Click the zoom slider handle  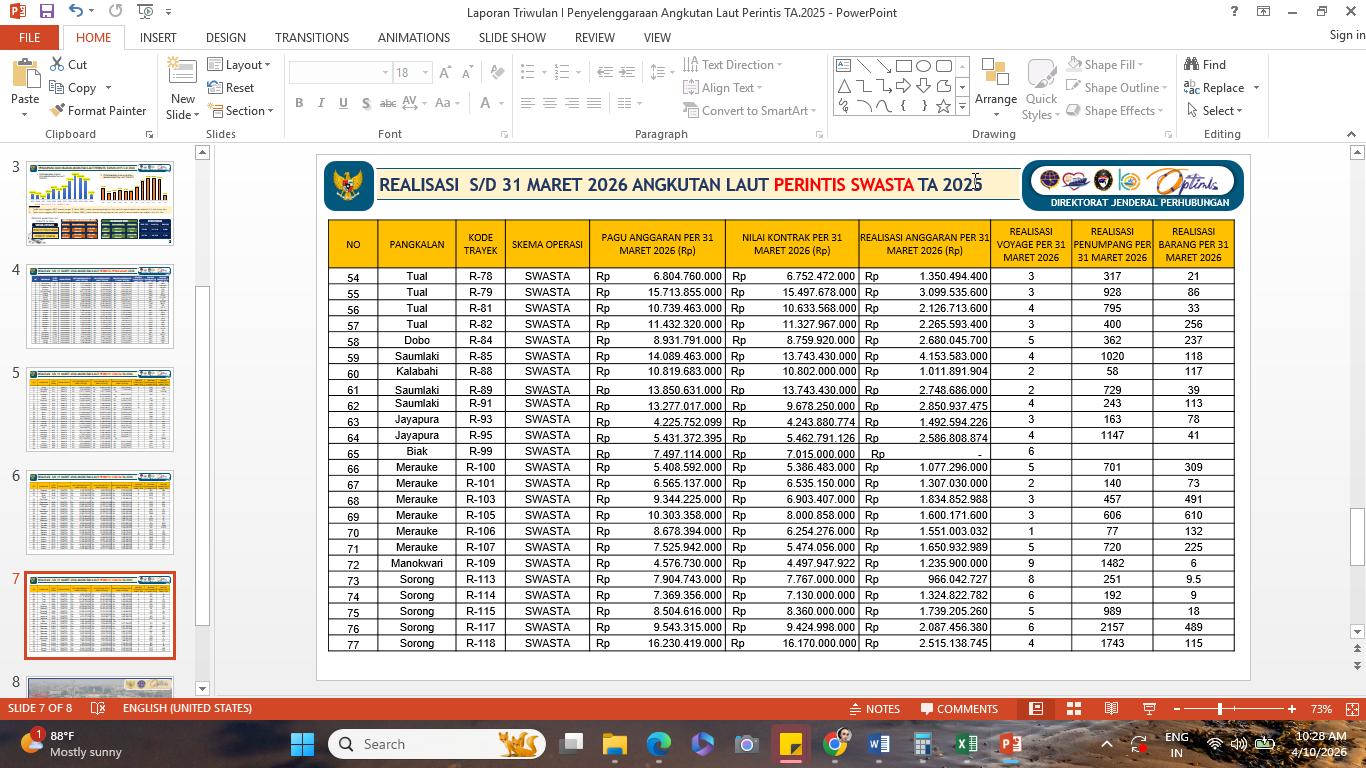click(x=1219, y=709)
